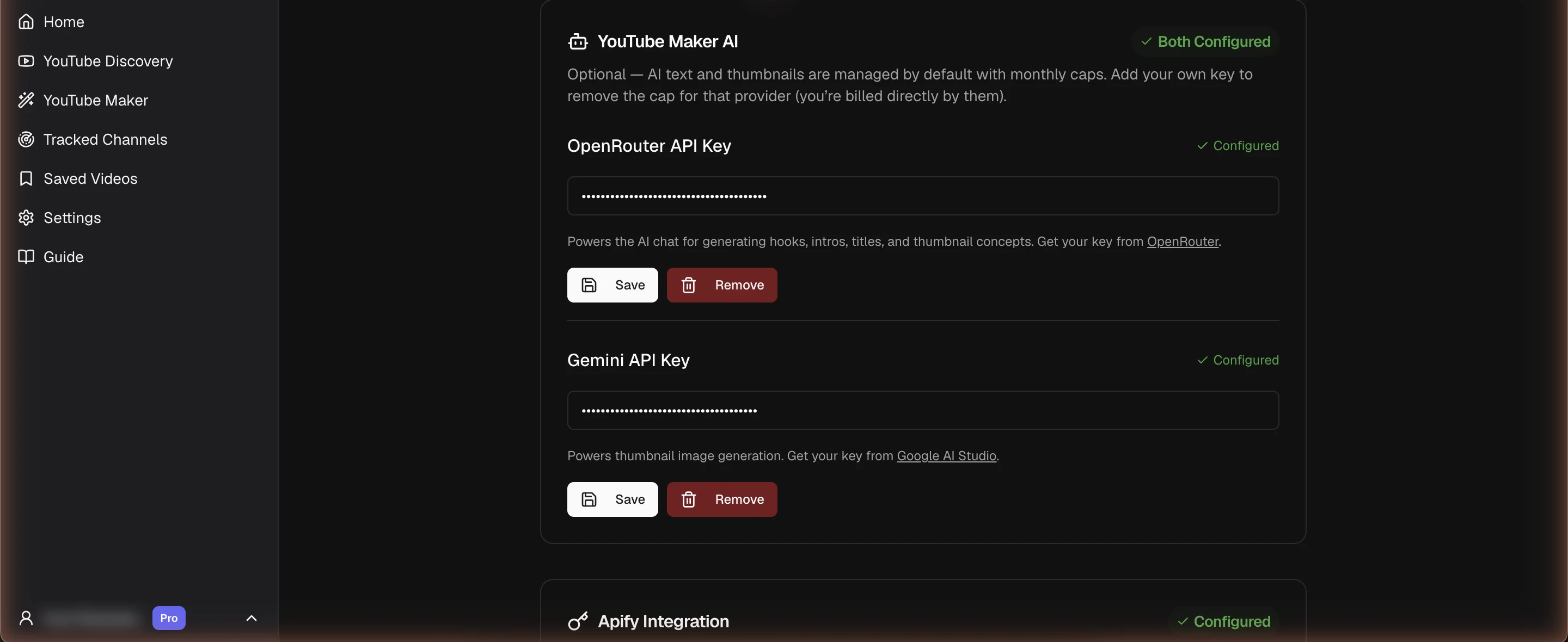Viewport: 1568px width, 642px height.
Task: Click the YouTube Maker magic wand icon
Action: (26, 100)
